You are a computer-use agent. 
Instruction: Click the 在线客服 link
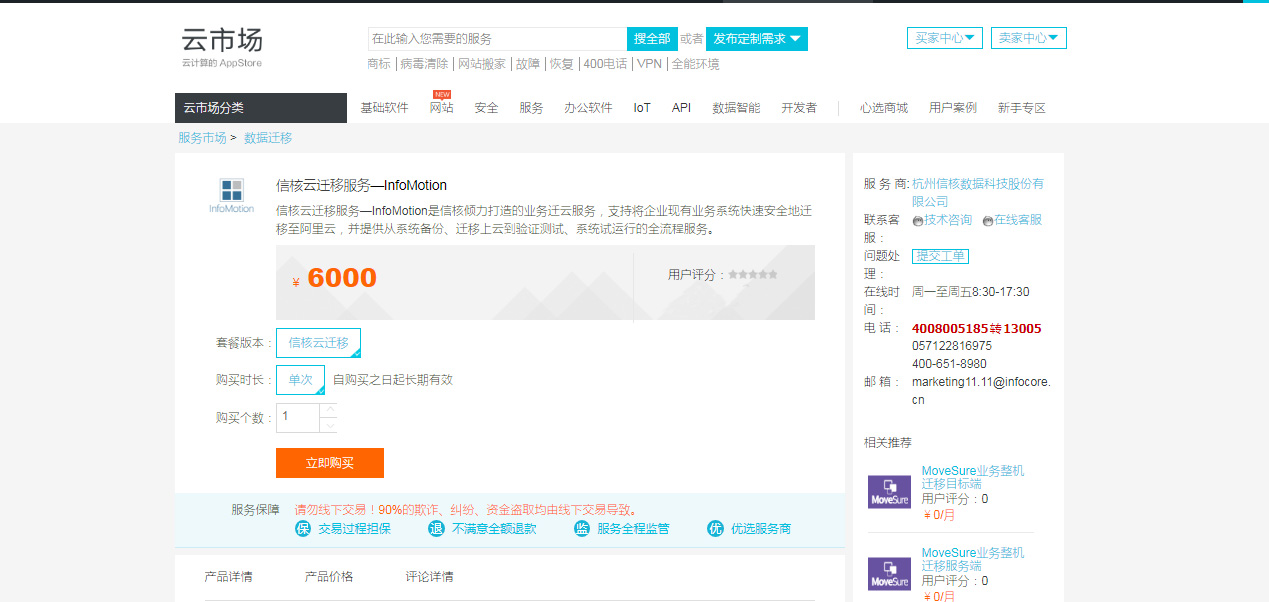(1018, 220)
